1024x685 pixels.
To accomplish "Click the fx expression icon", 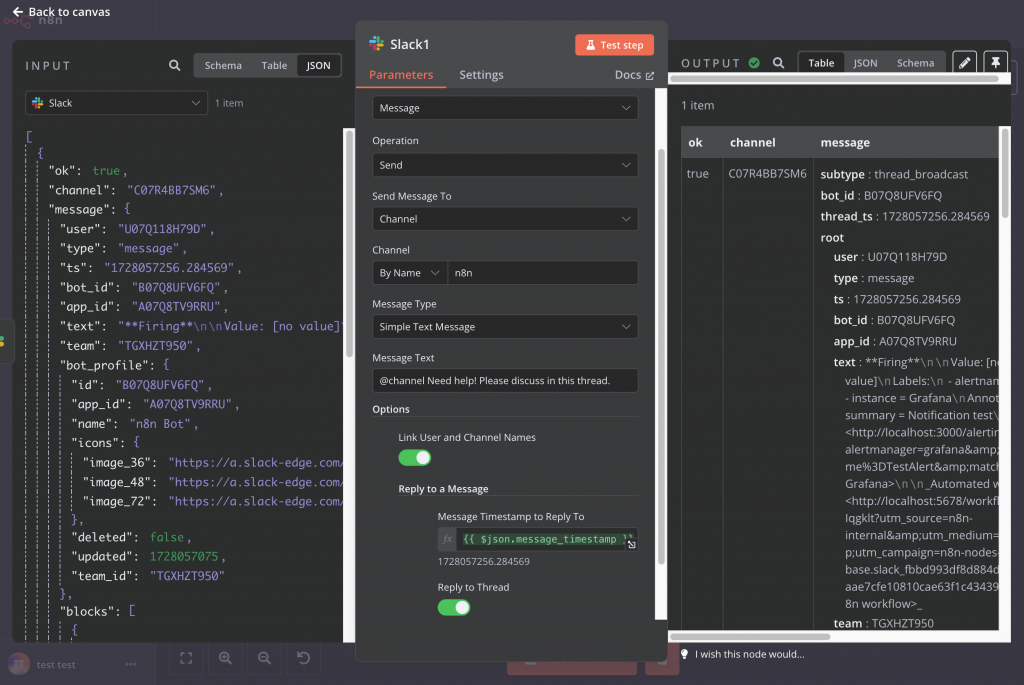I will point(447,539).
